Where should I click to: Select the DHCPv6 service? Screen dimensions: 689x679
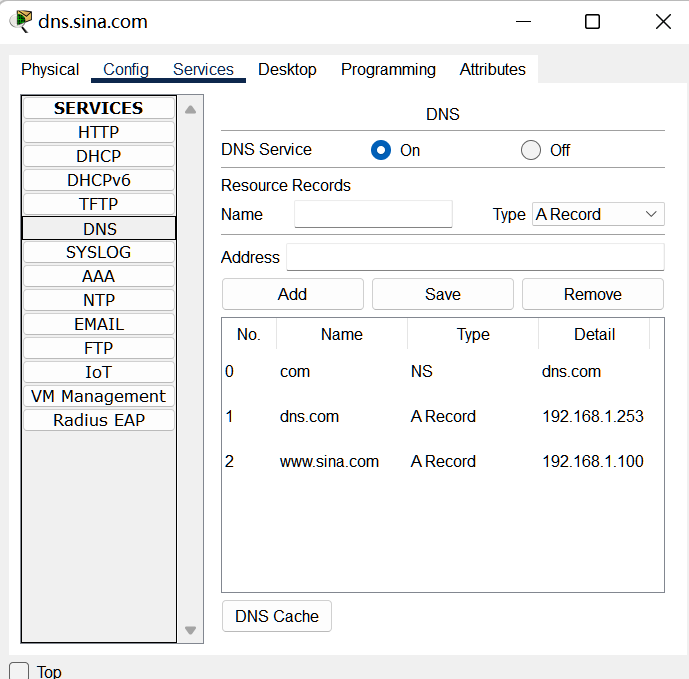(99, 180)
